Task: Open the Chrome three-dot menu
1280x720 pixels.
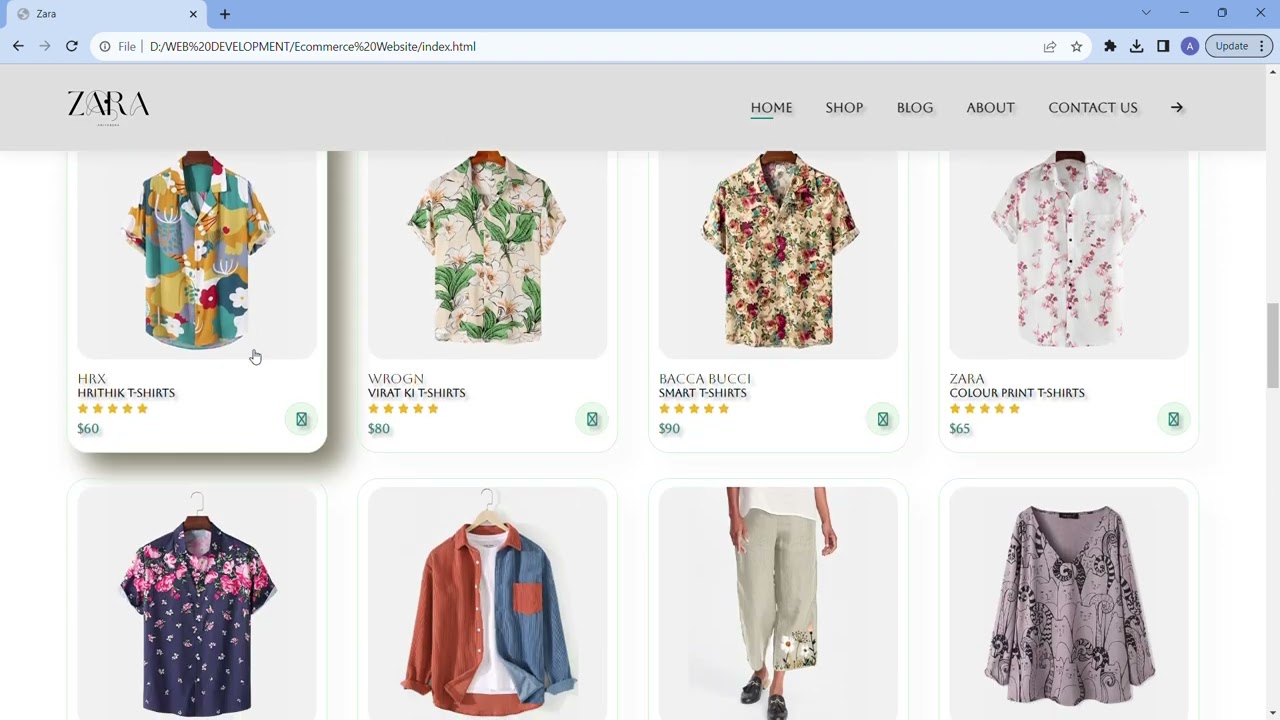Action: [1262, 46]
